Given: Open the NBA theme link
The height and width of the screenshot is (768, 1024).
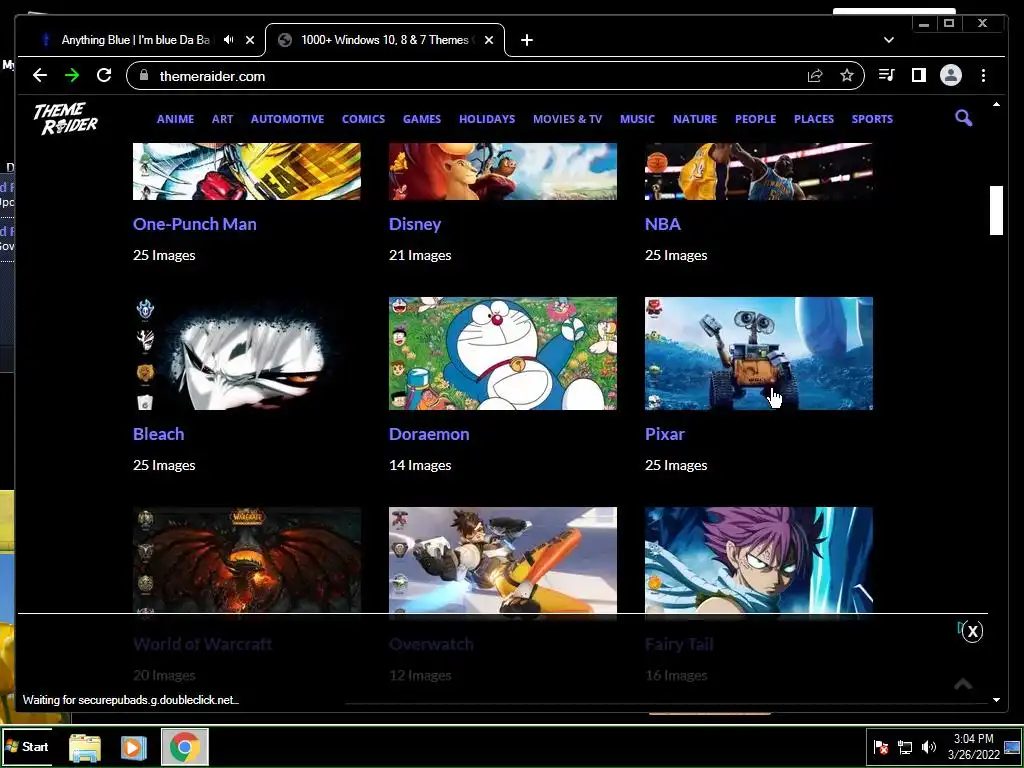Looking at the screenshot, I should 663,224.
